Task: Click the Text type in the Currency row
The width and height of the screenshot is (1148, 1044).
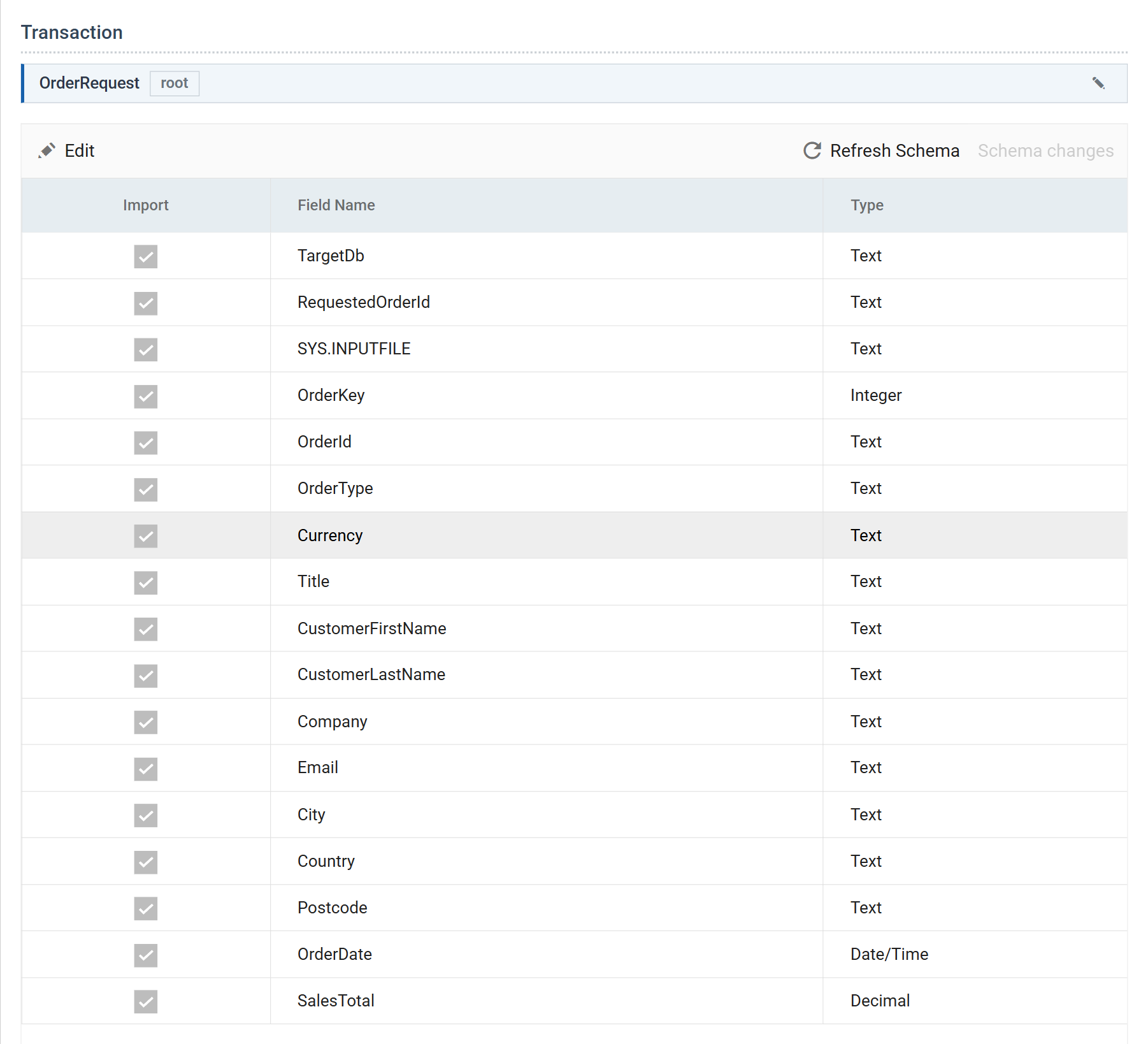Action: [866, 535]
